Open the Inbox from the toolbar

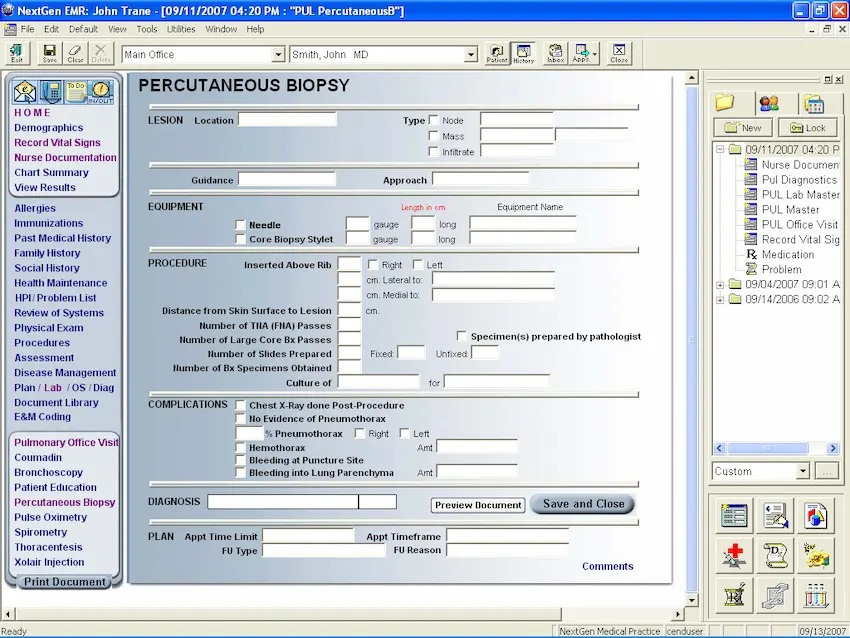tap(554, 52)
